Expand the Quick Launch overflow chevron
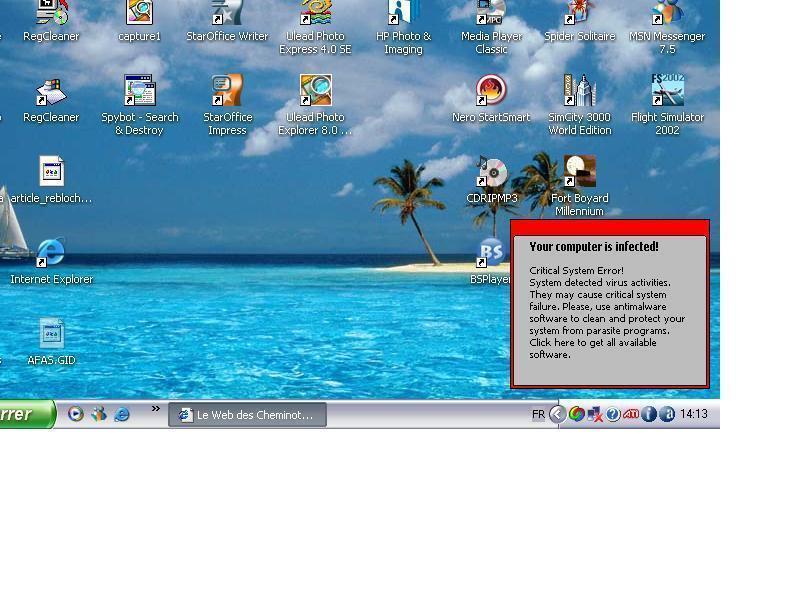This screenshot has width=800, height=600. coord(155,409)
